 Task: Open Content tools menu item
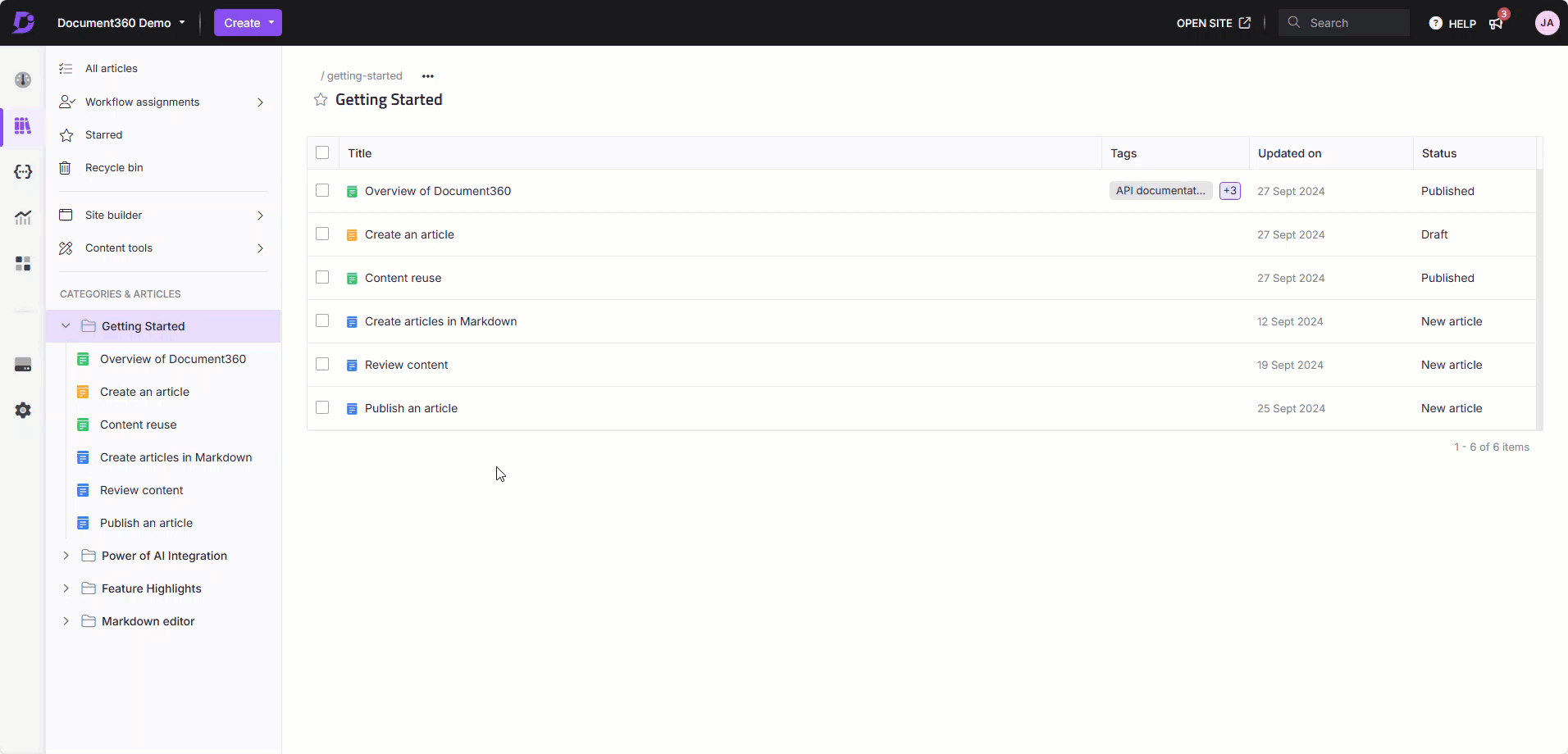119,248
